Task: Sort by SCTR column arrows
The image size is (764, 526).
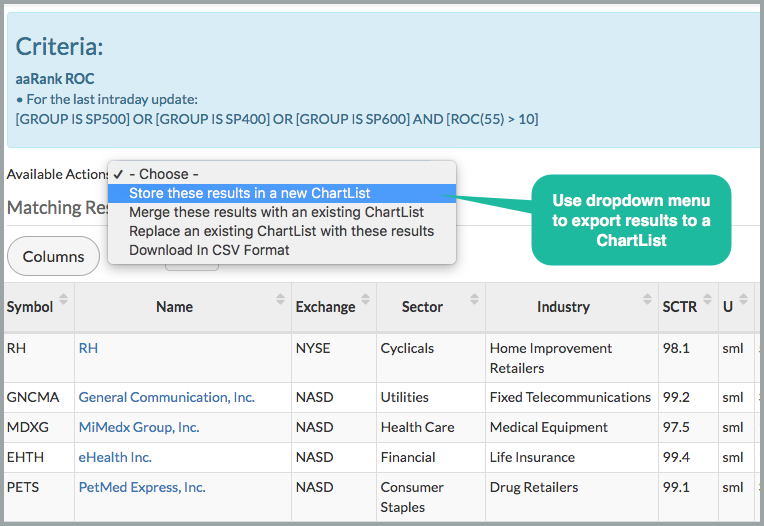Action: (x=706, y=300)
